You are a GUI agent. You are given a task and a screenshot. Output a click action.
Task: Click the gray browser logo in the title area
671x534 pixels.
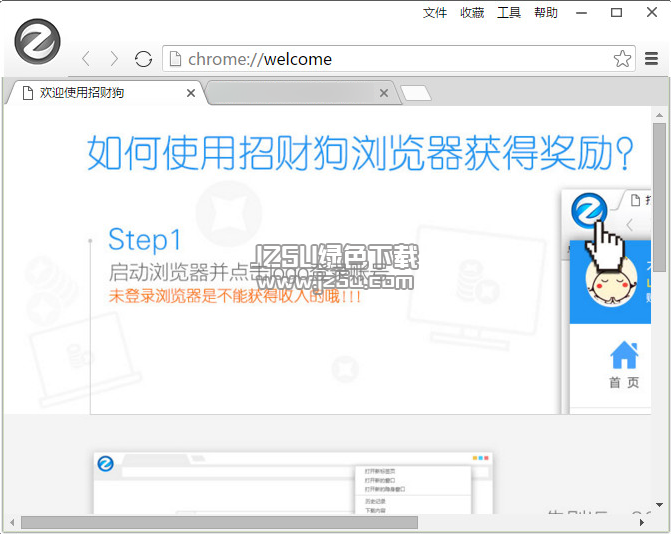click(x=38, y=41)
